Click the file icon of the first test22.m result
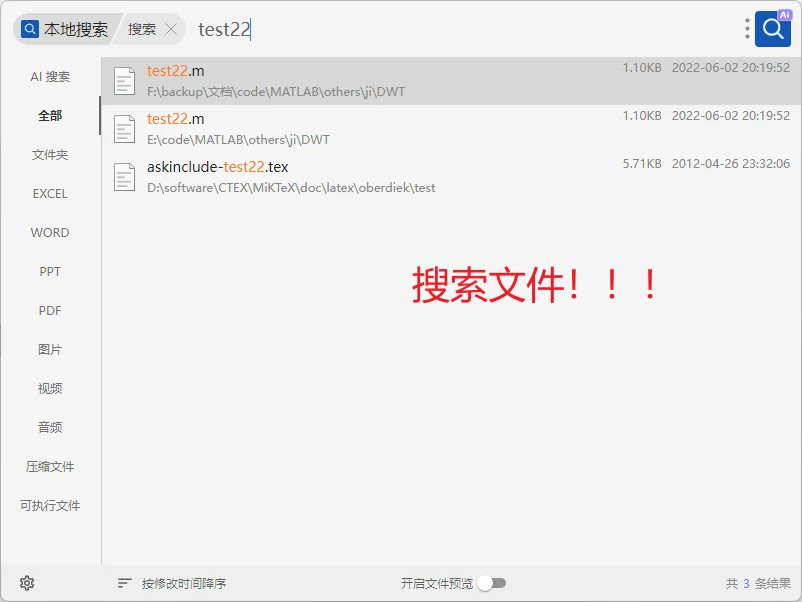802x602 pixels. [x=124, y=80]
